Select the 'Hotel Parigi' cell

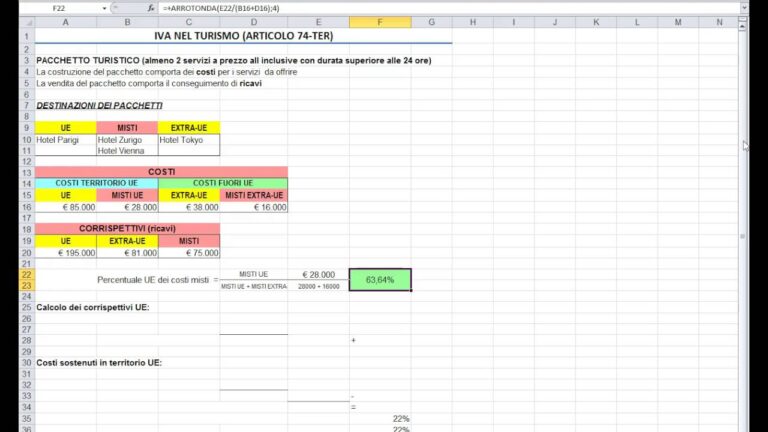tap(66, 140)
